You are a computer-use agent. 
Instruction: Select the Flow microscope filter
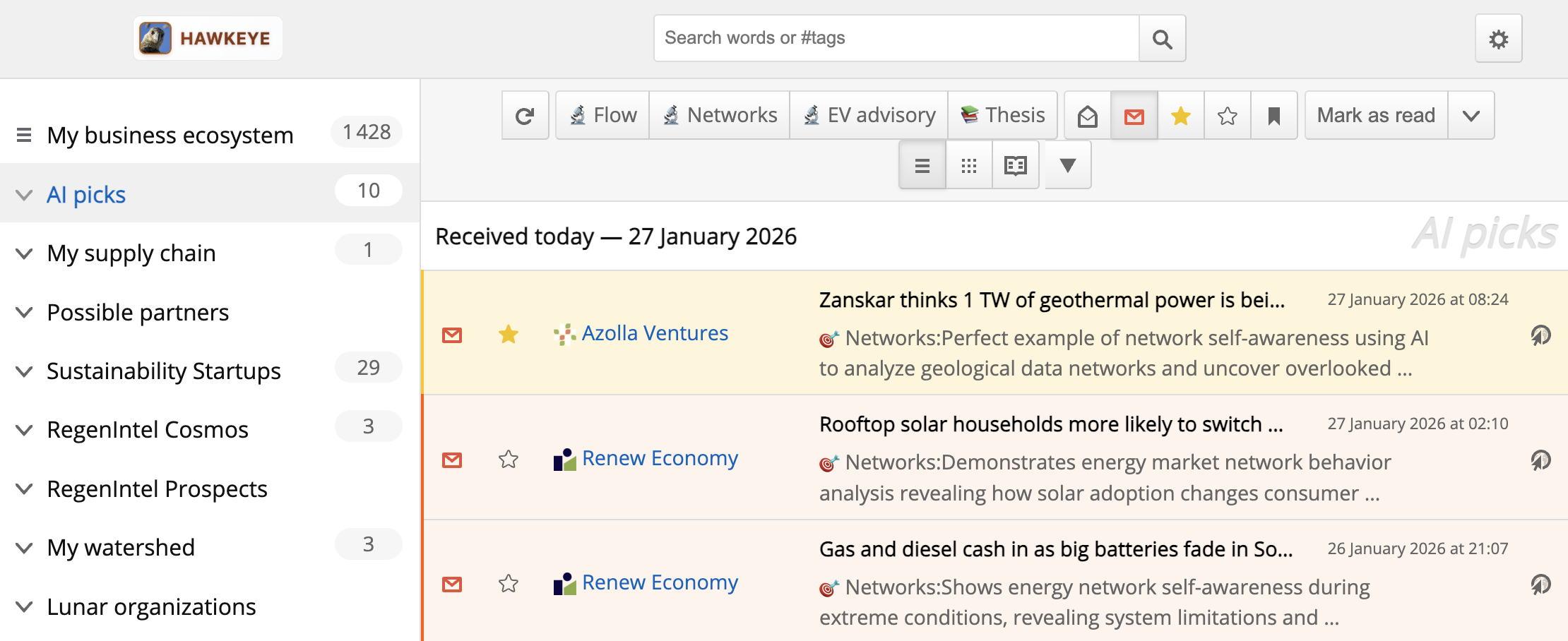[602, 114]
